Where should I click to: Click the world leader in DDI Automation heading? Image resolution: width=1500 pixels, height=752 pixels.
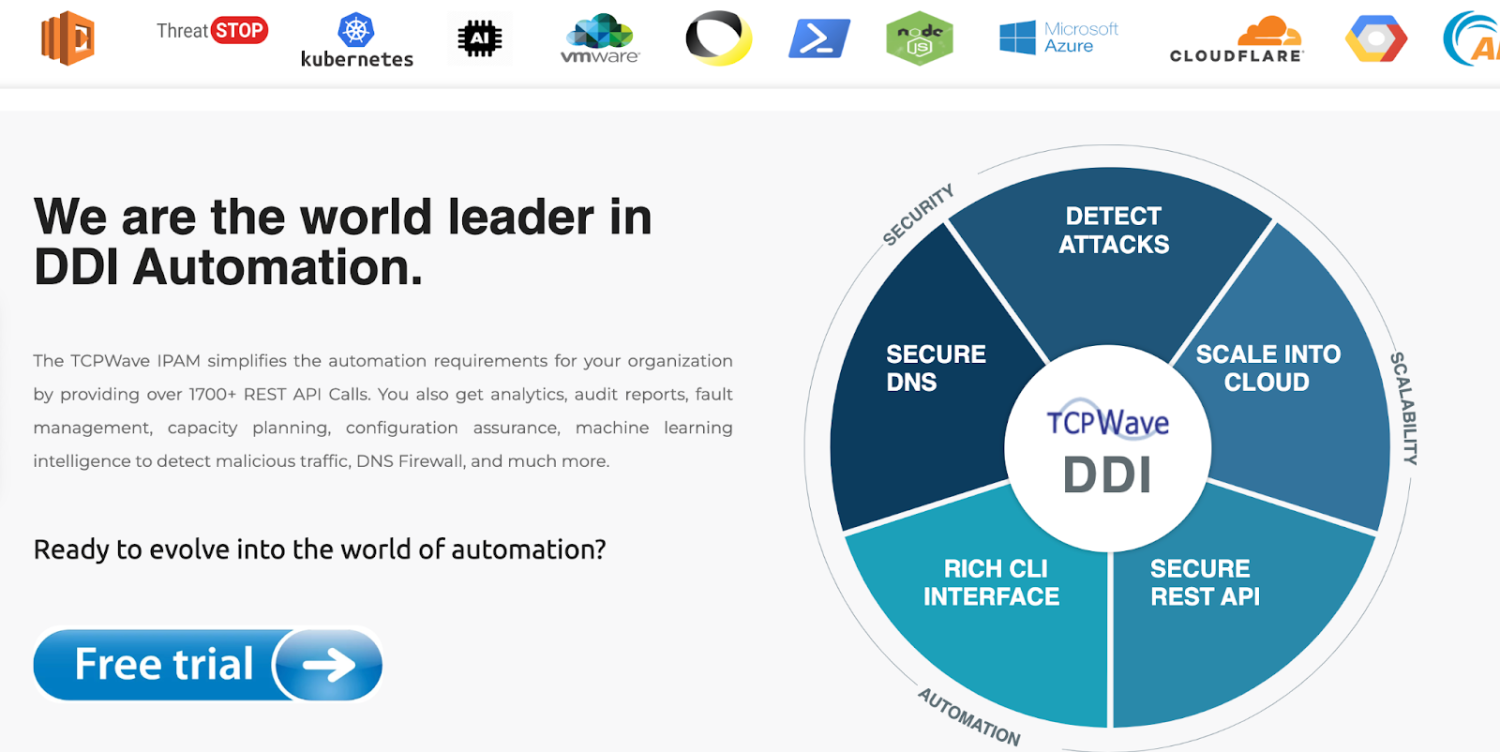[x=343, y=242]
